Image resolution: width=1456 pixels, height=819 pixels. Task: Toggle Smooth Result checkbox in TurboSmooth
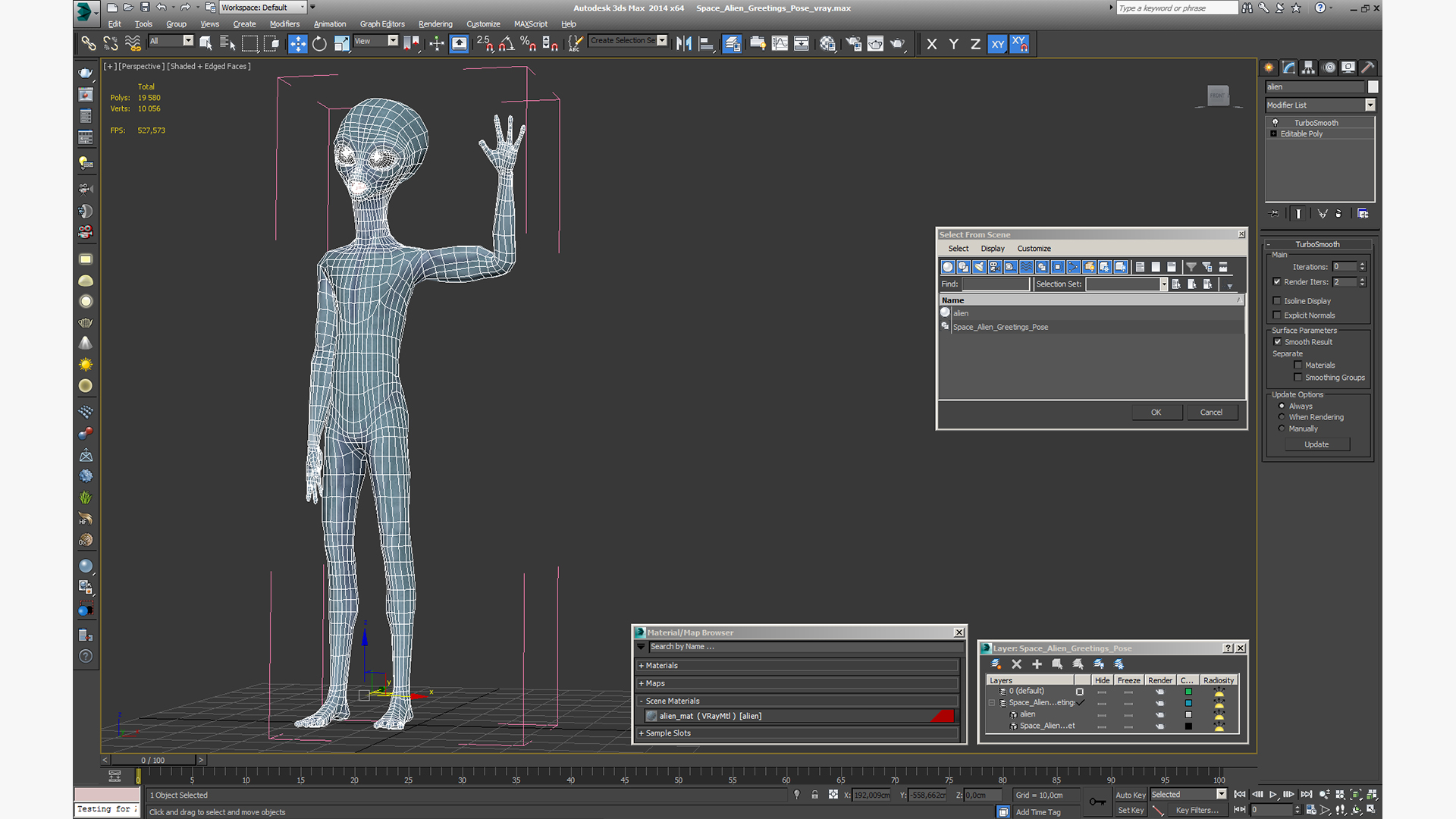coord(1279,341)
